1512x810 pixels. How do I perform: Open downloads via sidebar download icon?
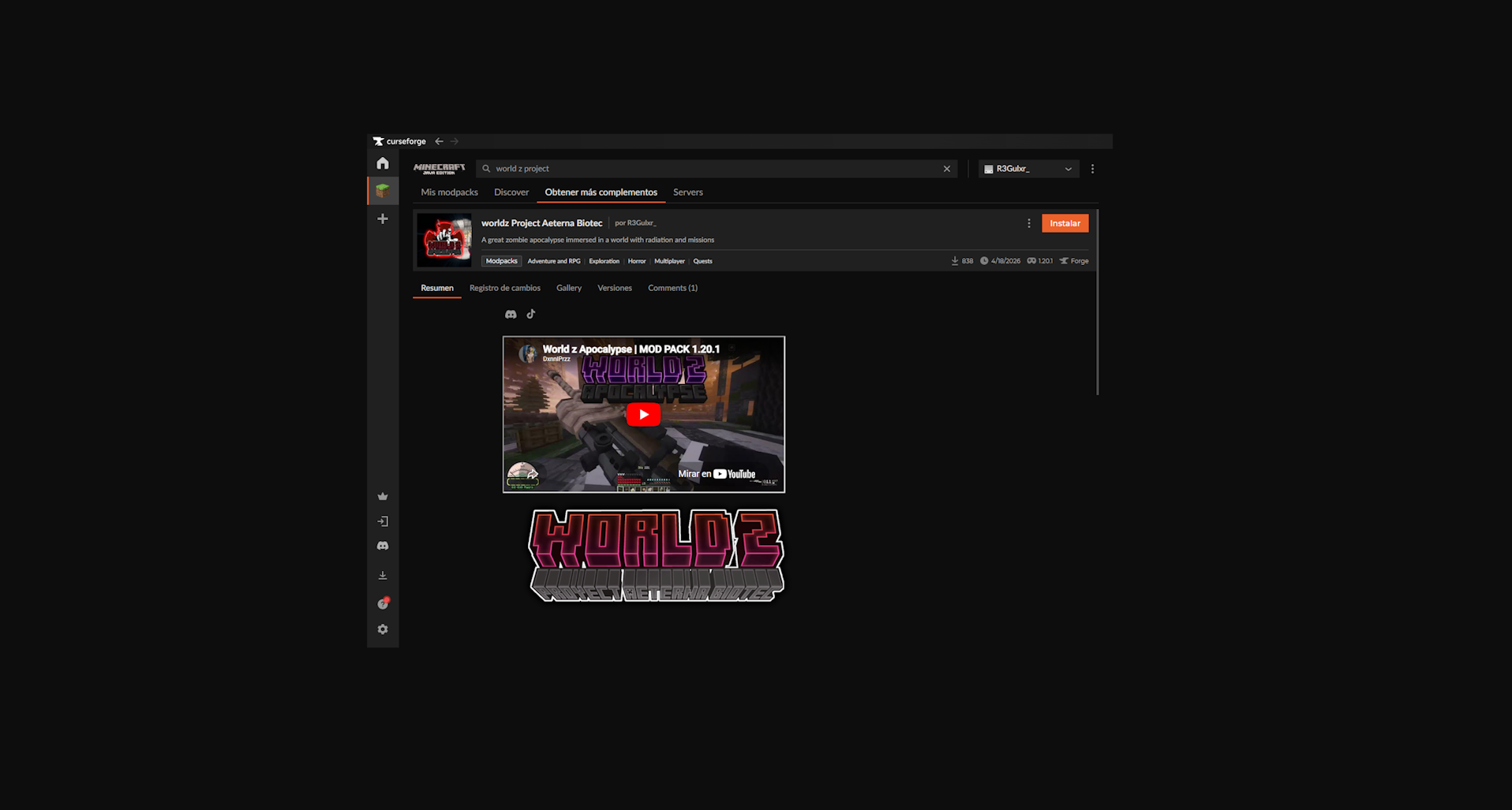pyautogui.click(x=383, y=576)
